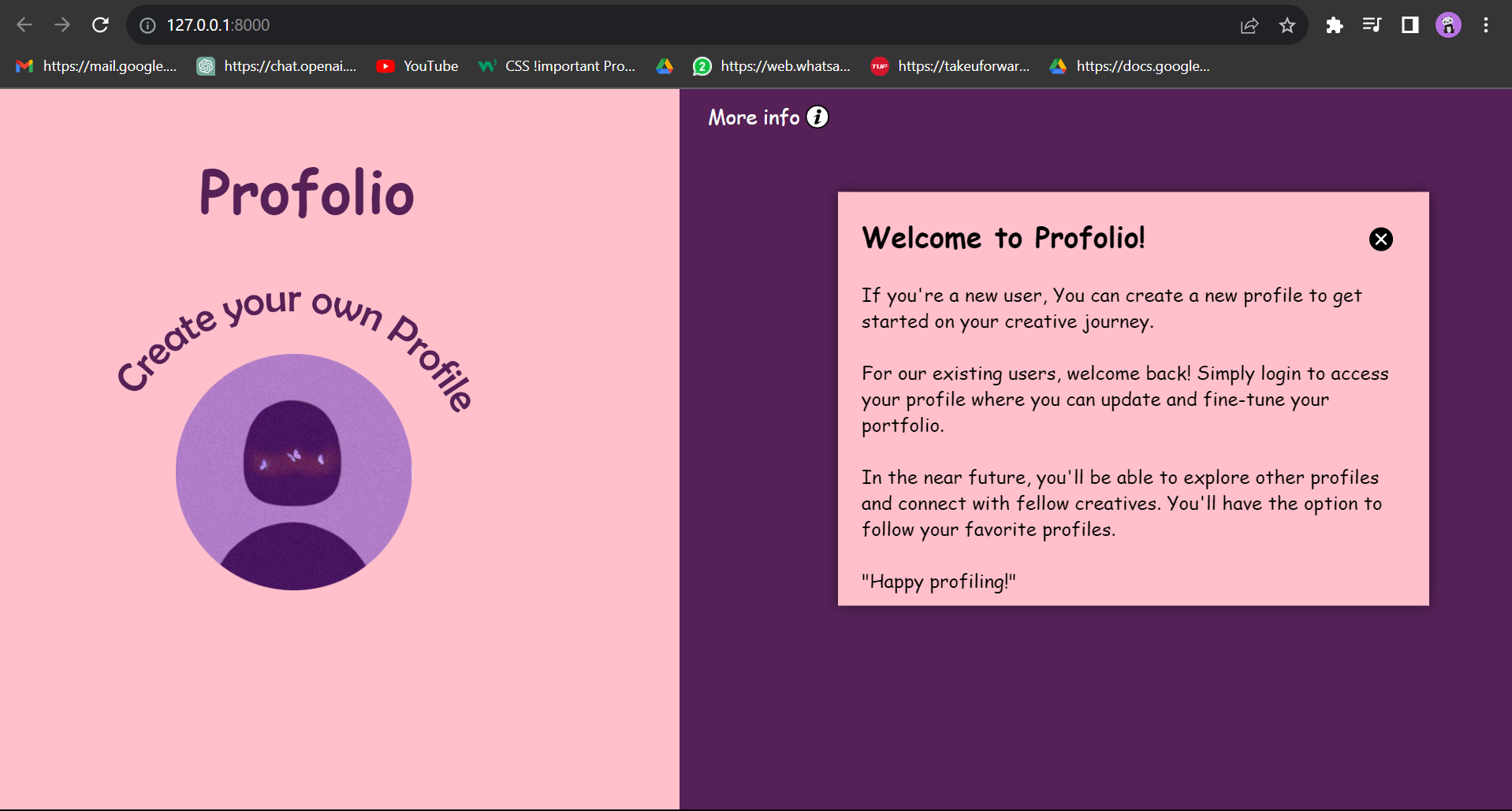Dismiss the Welcome to Profolio dialog
Image resolution: width=1512 pixels, height=811 pixels.
1380,239
